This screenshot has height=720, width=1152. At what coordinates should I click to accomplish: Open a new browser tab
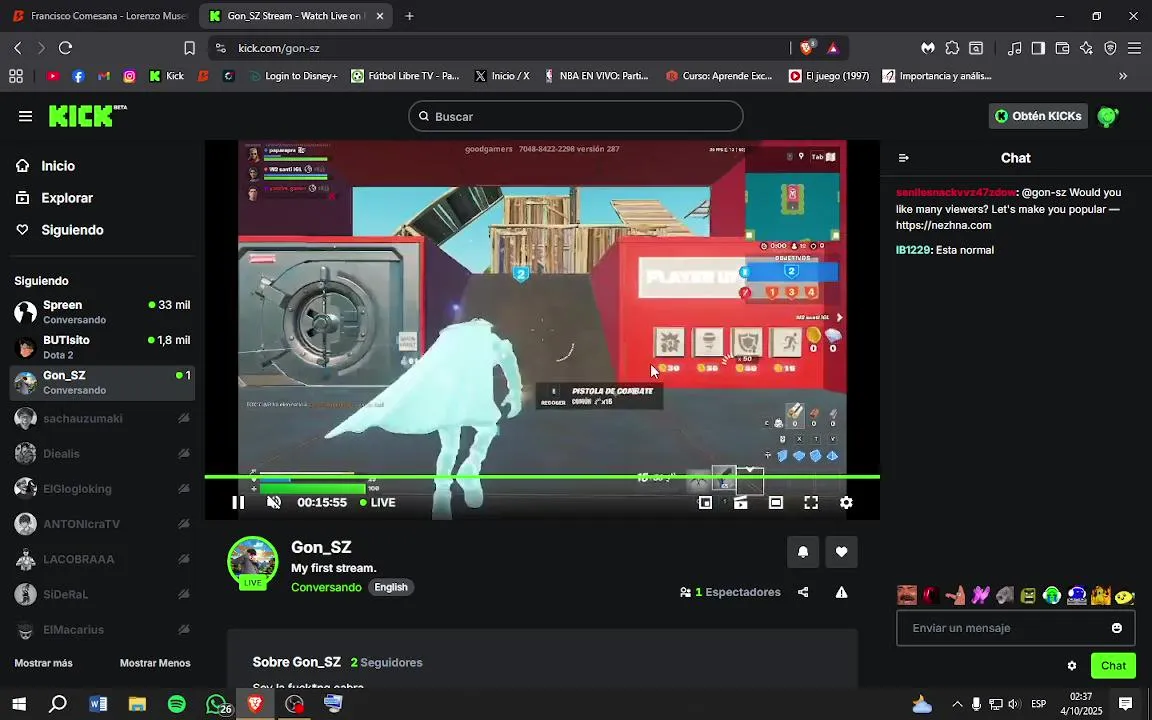point(409,15)
